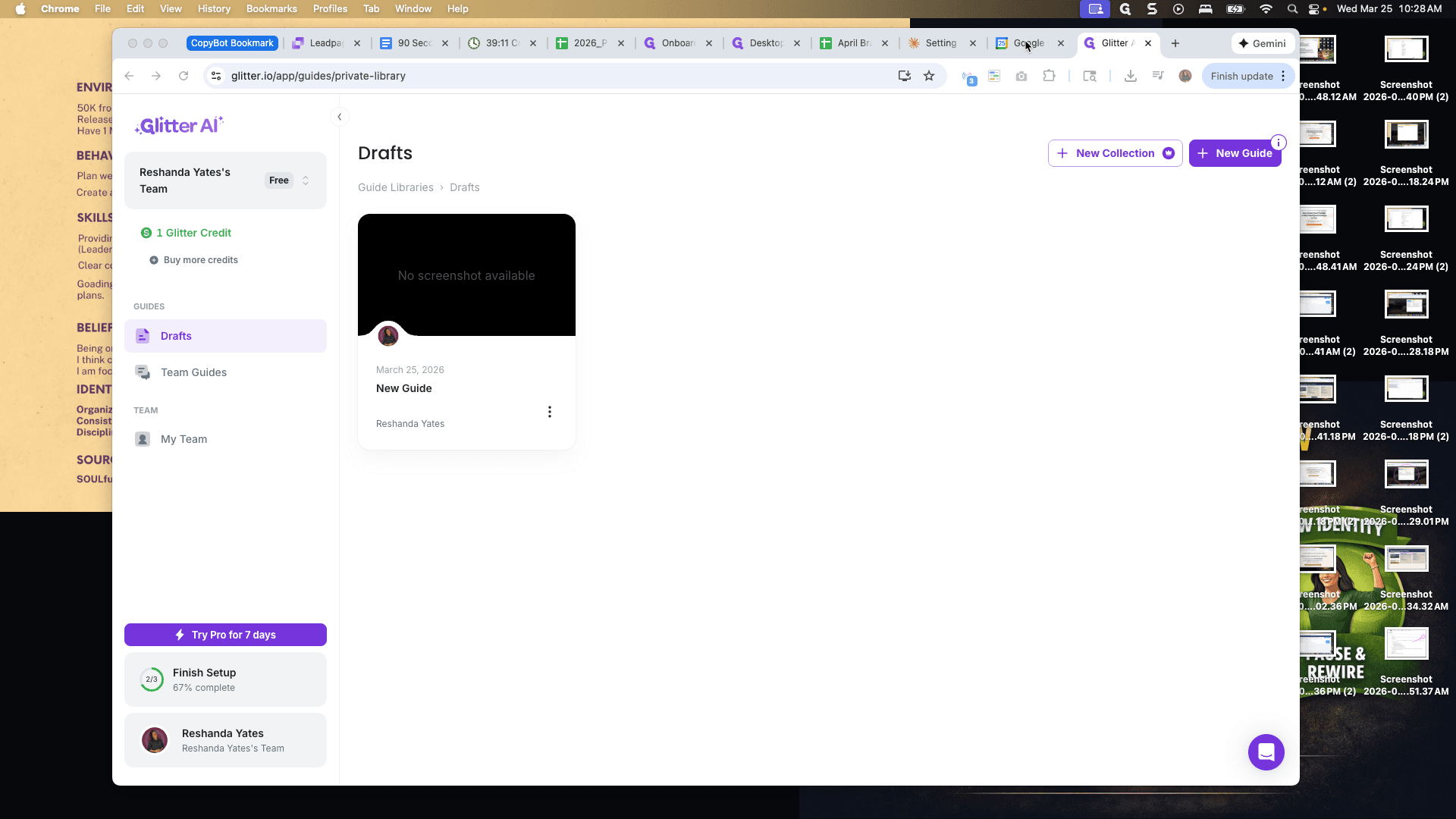The height and width of the screenshot is (819, 1456).
Task: Open a new tab with the plus button
Action: pyautogui.click(x=1175, y=43)
